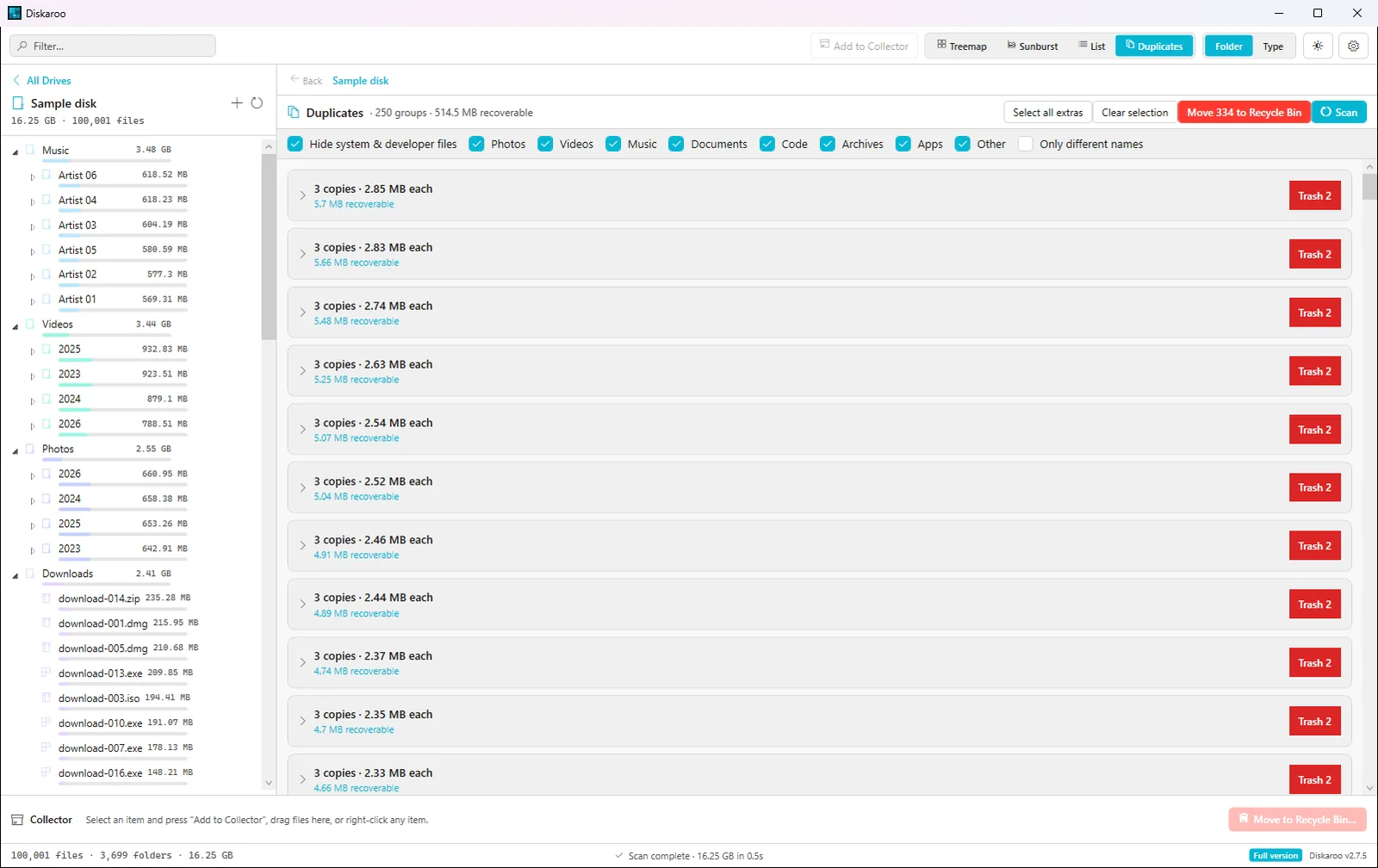Expand Artist 06 folder in tree
1378x868 pixels.
33,177
